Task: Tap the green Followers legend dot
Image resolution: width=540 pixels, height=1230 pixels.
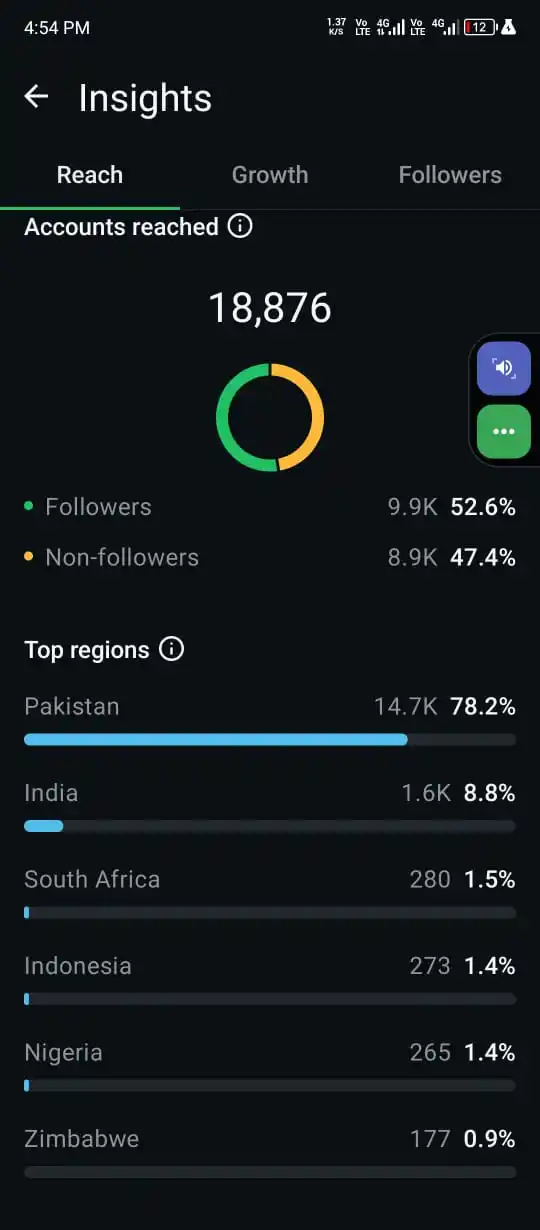Action: [x=28, y=506]
